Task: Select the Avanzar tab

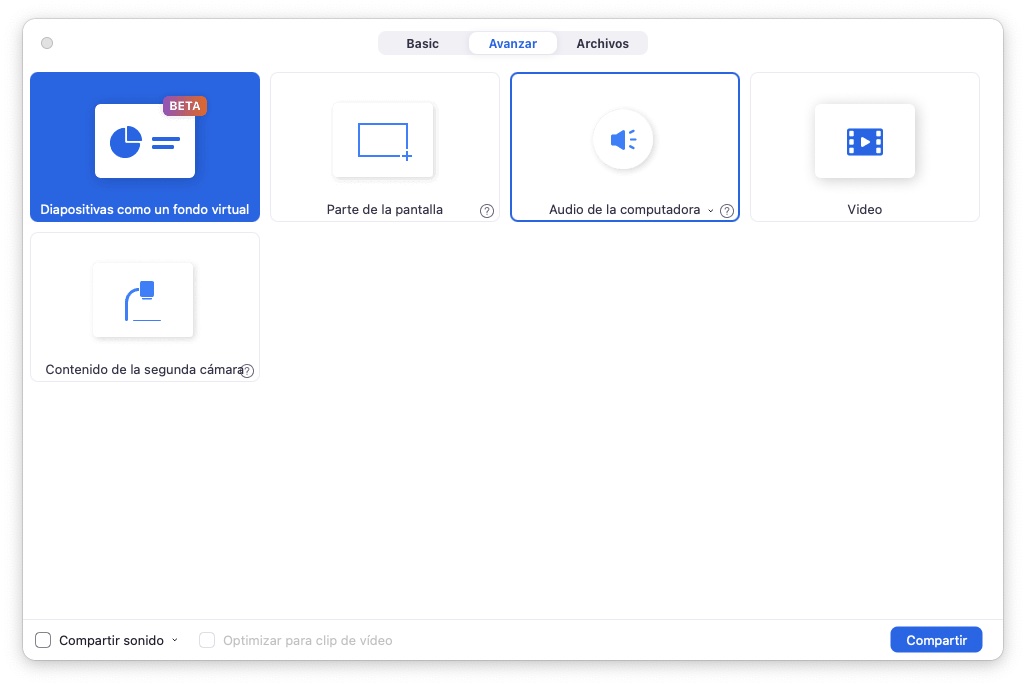Action: (x=512, y=44)
